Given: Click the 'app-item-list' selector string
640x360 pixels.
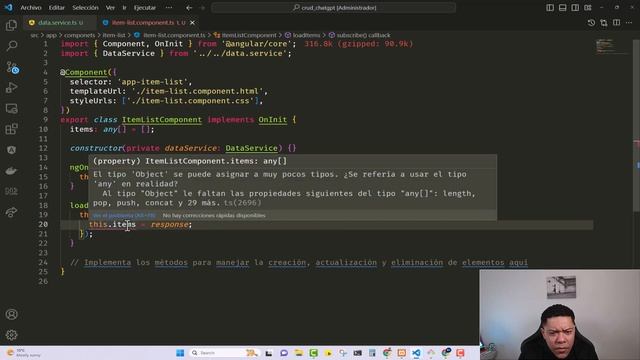Looking at the screenshot, I should point(152,82).
